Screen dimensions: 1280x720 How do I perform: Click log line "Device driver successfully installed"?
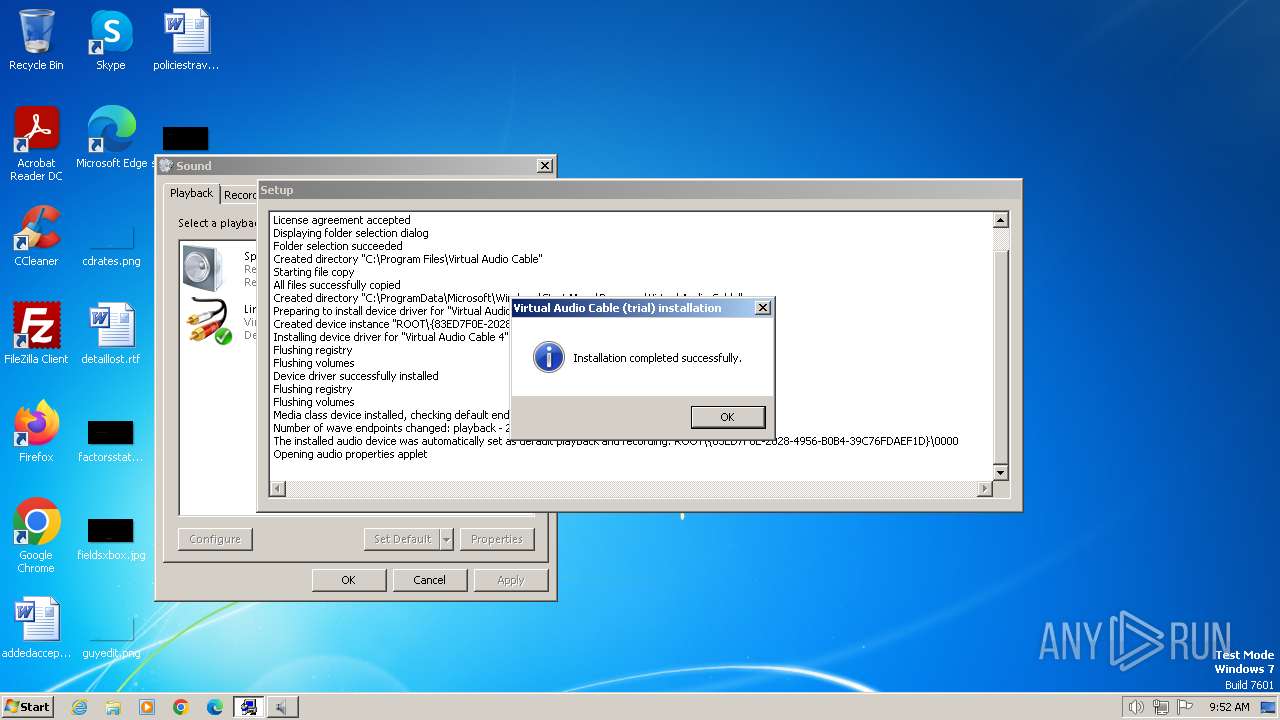coord(356,376)
